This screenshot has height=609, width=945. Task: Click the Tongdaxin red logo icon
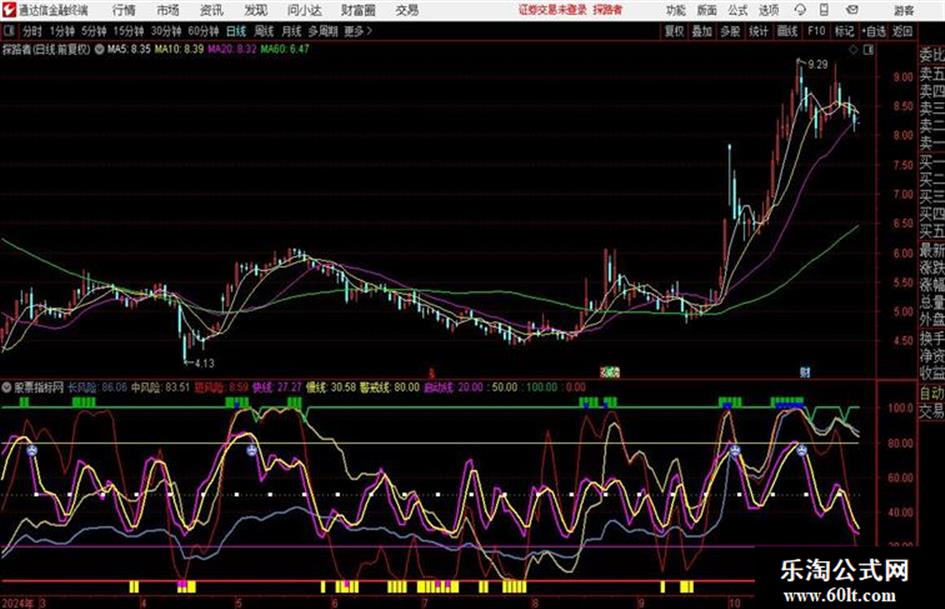[x=9, y=10]
